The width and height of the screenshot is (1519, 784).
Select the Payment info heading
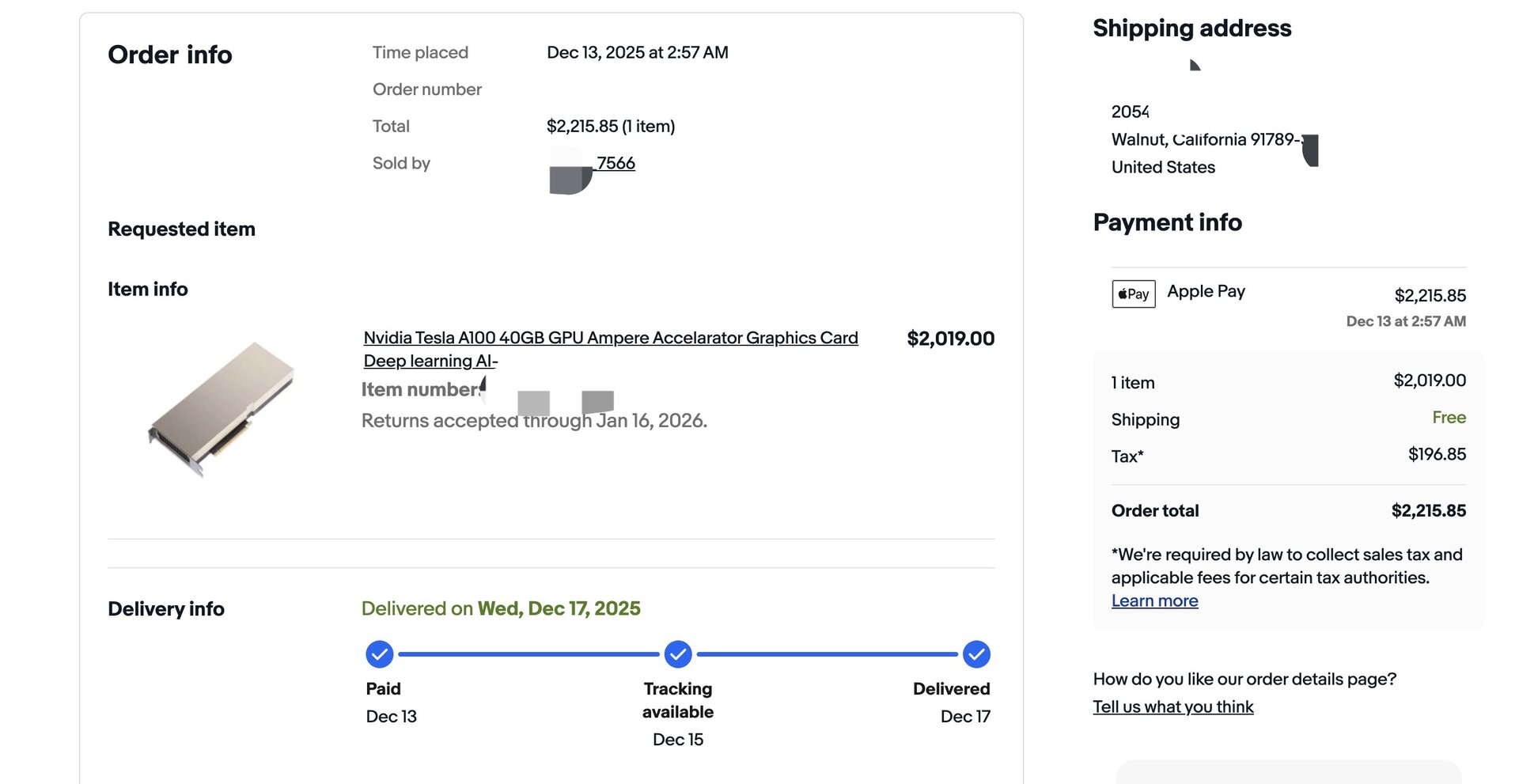coord(1167,222)
